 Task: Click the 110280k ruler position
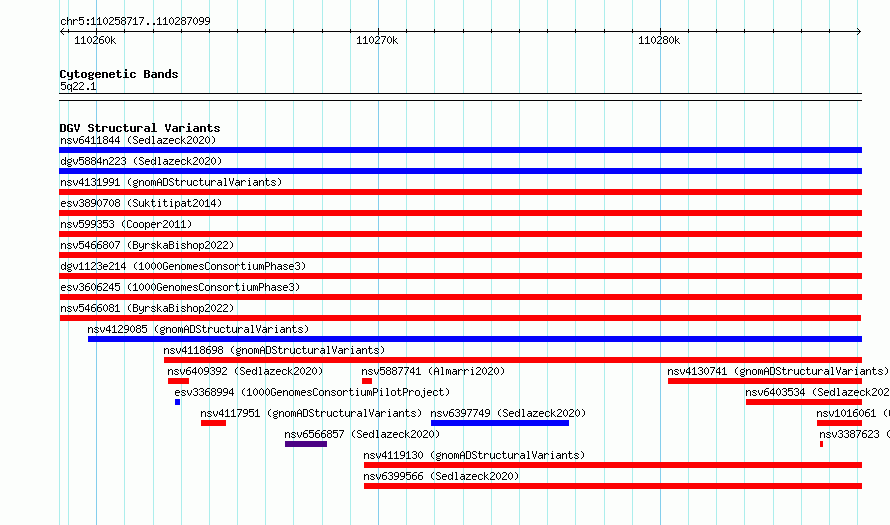coord(659,40)
